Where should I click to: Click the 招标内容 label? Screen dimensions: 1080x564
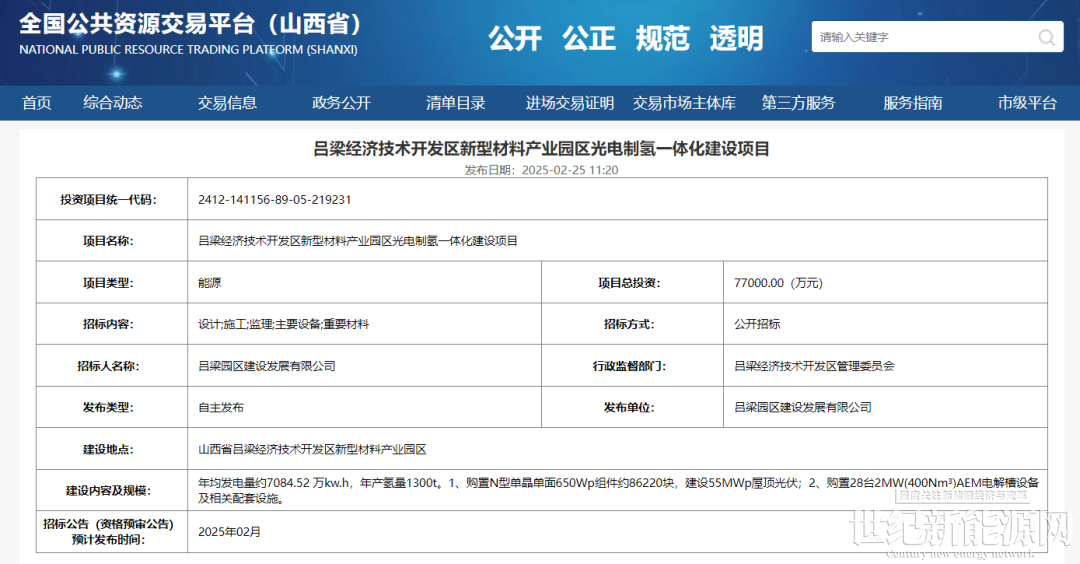click(108, 324)
